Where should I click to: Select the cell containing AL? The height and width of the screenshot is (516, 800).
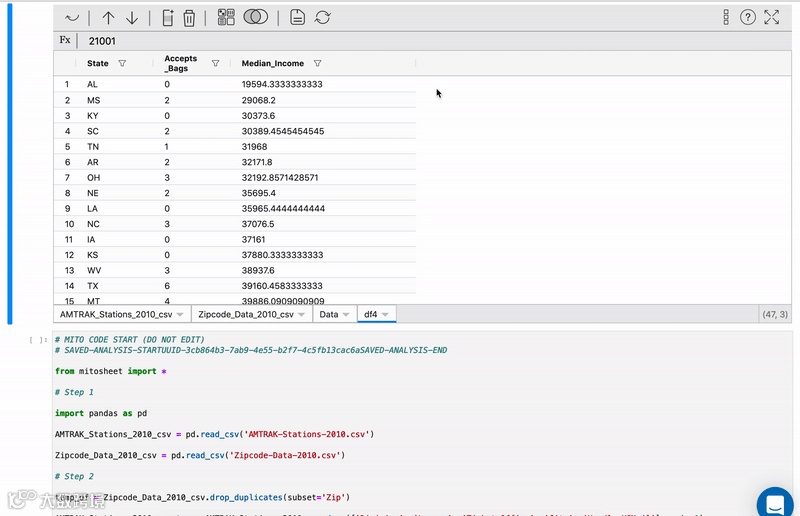click(x=114, y=84)
